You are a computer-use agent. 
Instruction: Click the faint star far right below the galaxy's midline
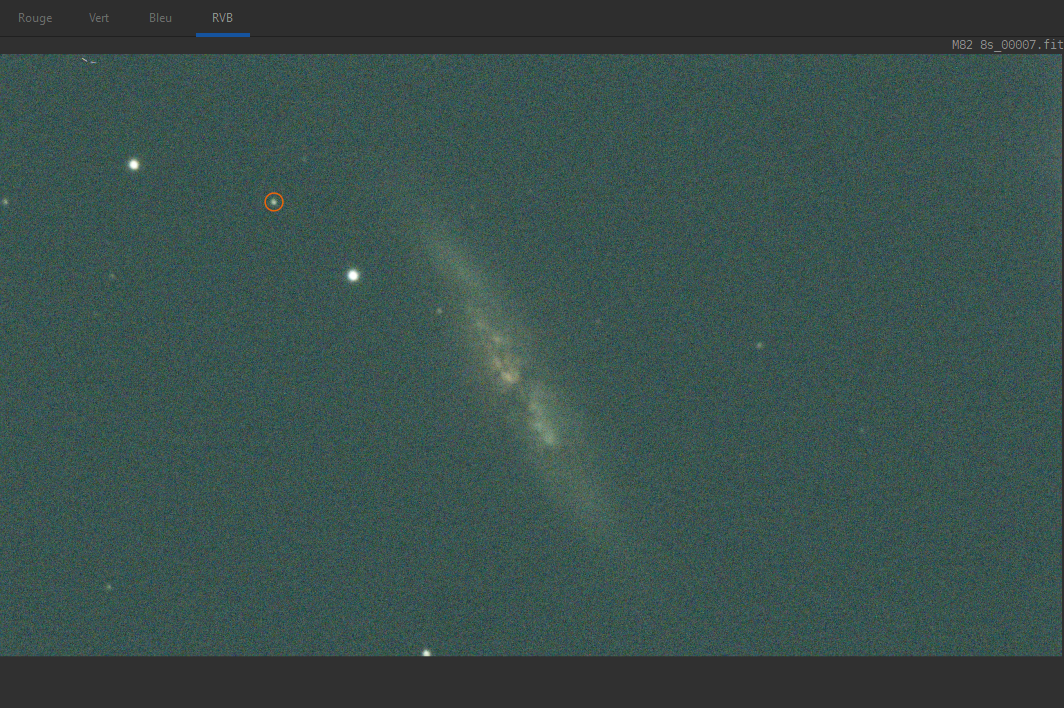[x=862, y=430]
